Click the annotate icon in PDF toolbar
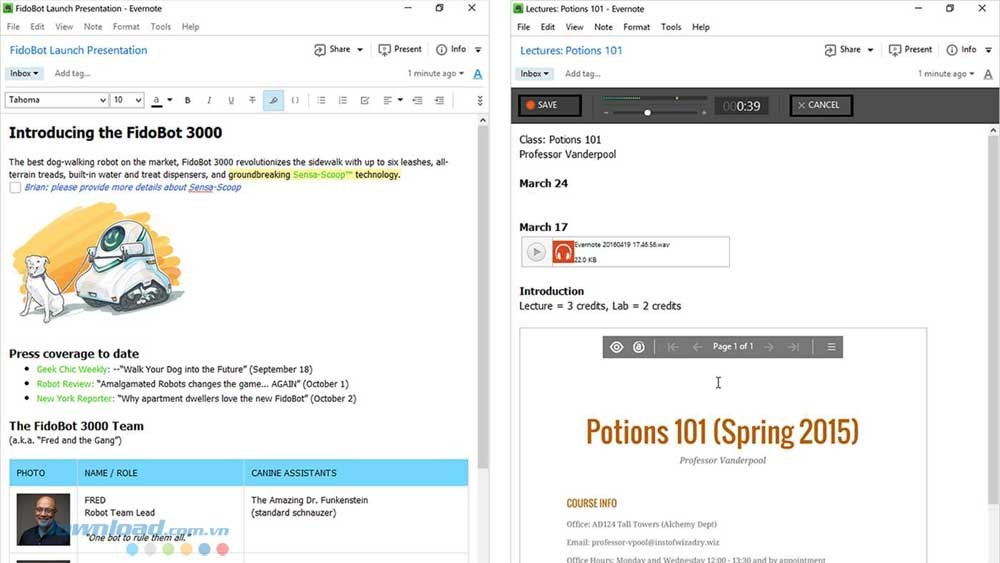The height and width of the screenshot is (563, 1000). 639,347
